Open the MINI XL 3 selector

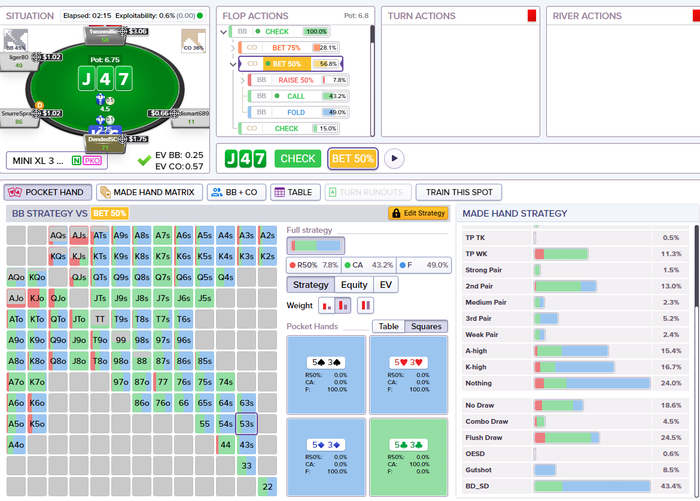click(x=57, y=161)
